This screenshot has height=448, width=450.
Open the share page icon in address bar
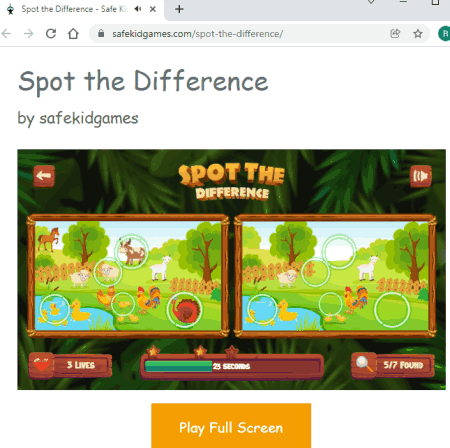(x=395, y=34)
